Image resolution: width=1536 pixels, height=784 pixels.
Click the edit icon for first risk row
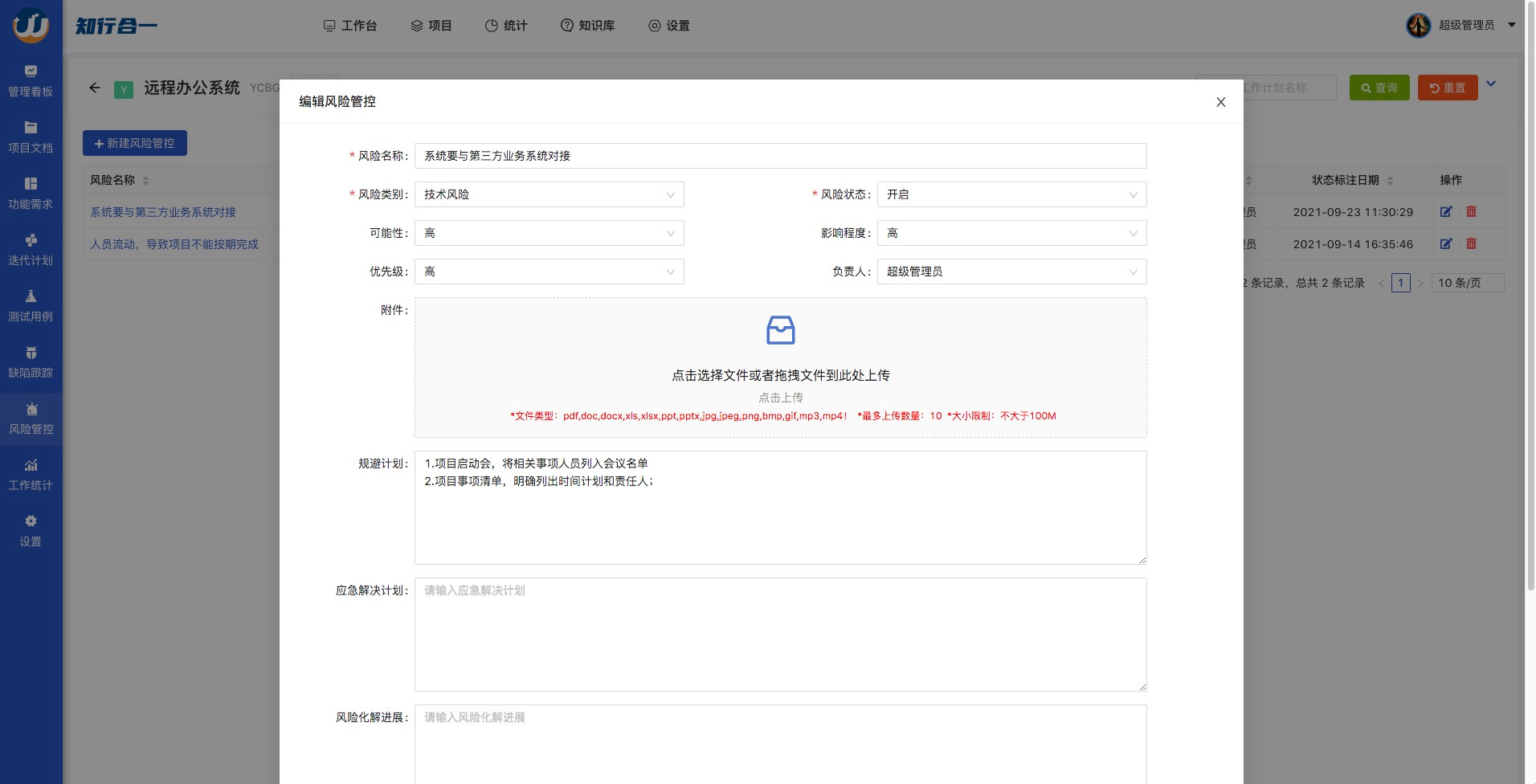click(x=1445, y=212)
